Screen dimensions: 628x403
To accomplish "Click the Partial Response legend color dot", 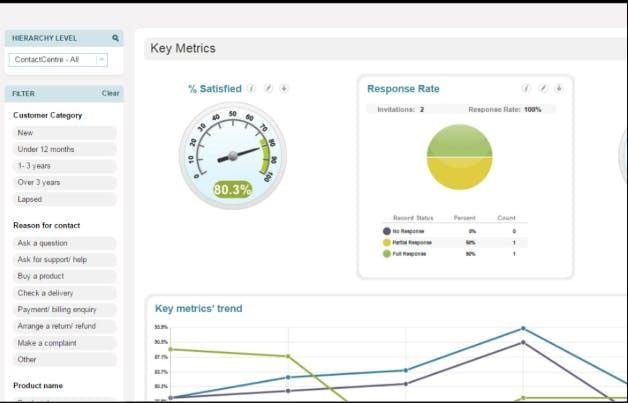I will pyautogui.click(x=386, y=242).
